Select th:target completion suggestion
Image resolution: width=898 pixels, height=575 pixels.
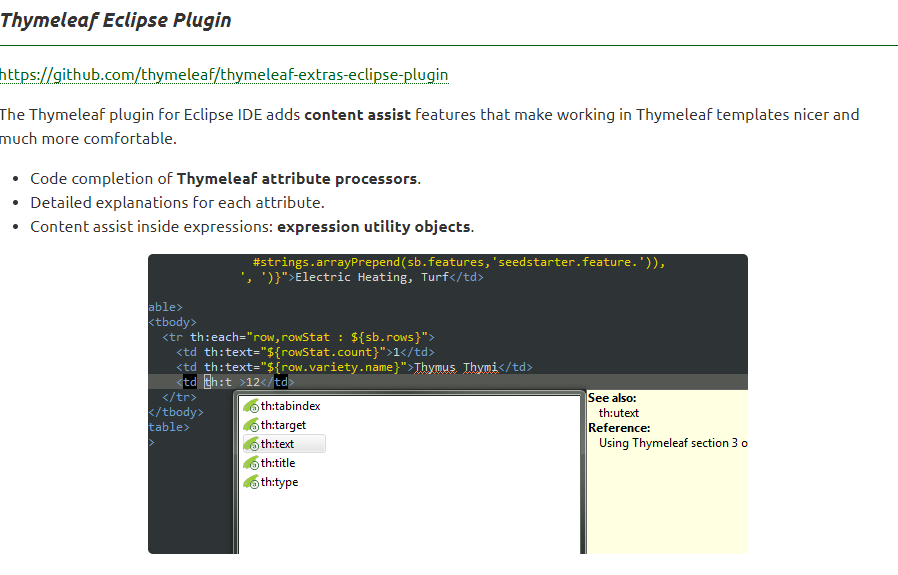283,425
